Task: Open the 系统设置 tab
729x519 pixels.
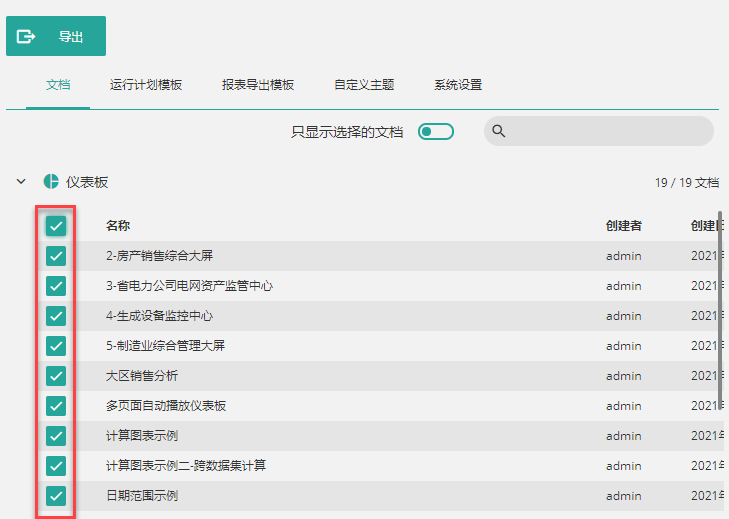Action: pos(458,85)
